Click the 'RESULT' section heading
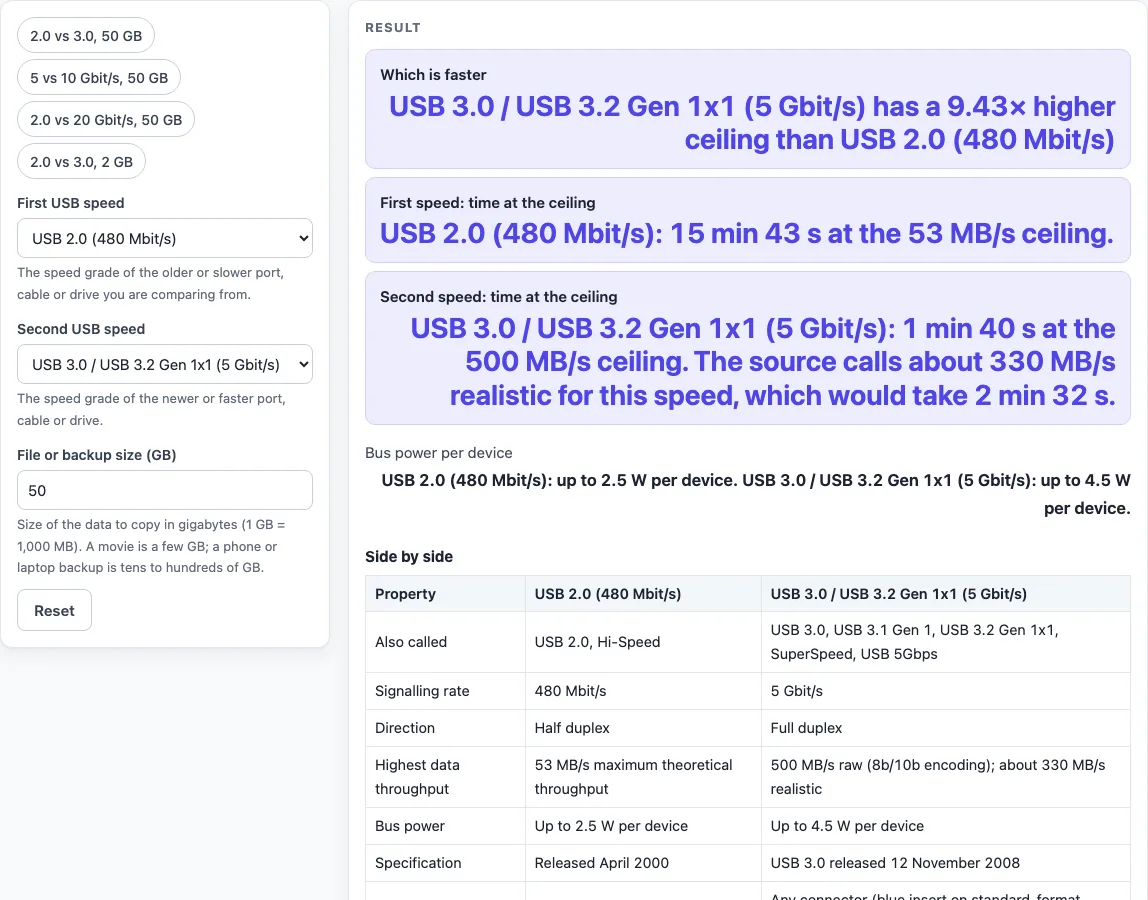The width and height of the screenshot is (1148, 900). click(x=392, y=28)
